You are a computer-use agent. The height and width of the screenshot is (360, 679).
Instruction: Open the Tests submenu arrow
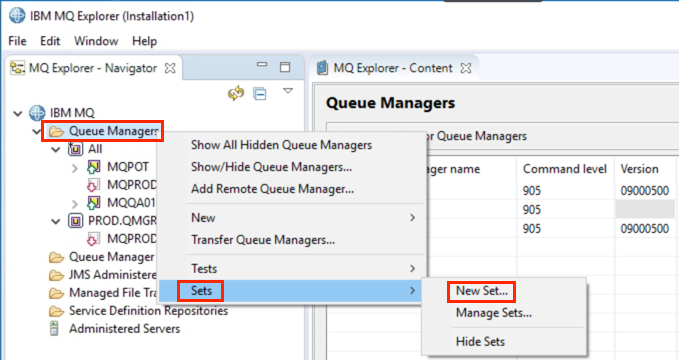[412, 269]
